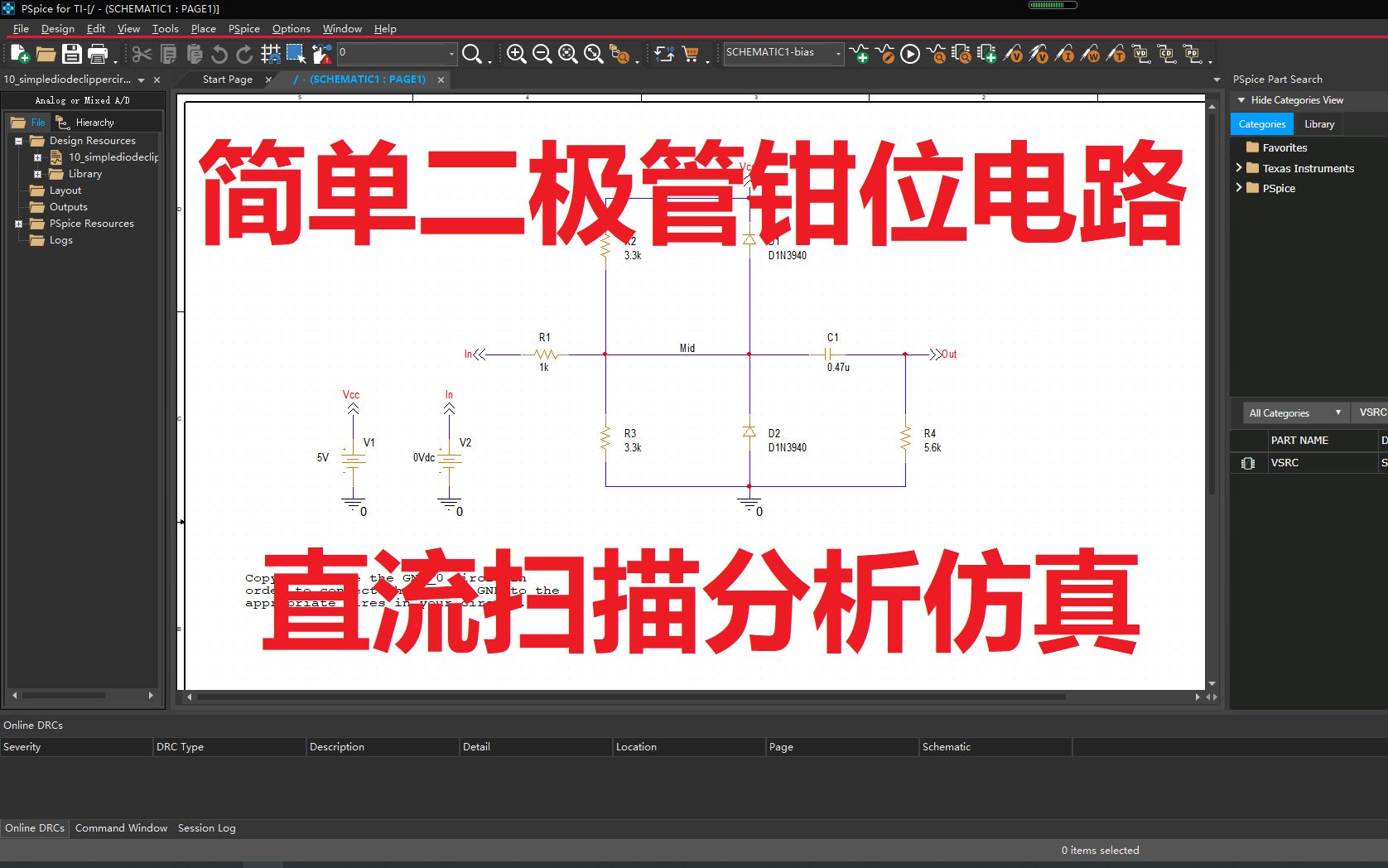Select the Categories tab toggle
1388x868 pixels.
(x=1260, y=123)
